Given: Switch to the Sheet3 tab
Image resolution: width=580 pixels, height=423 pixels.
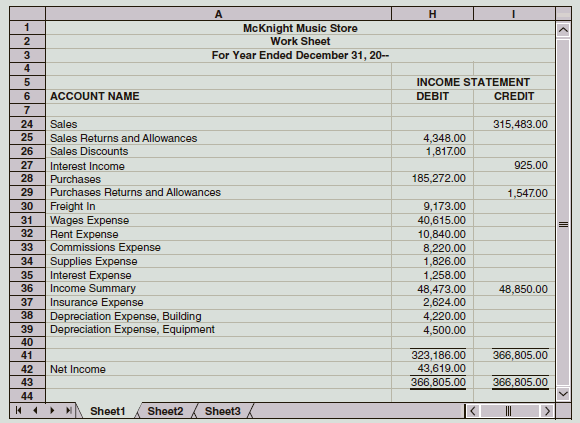Looking at the screenshot, I should 223,411.
